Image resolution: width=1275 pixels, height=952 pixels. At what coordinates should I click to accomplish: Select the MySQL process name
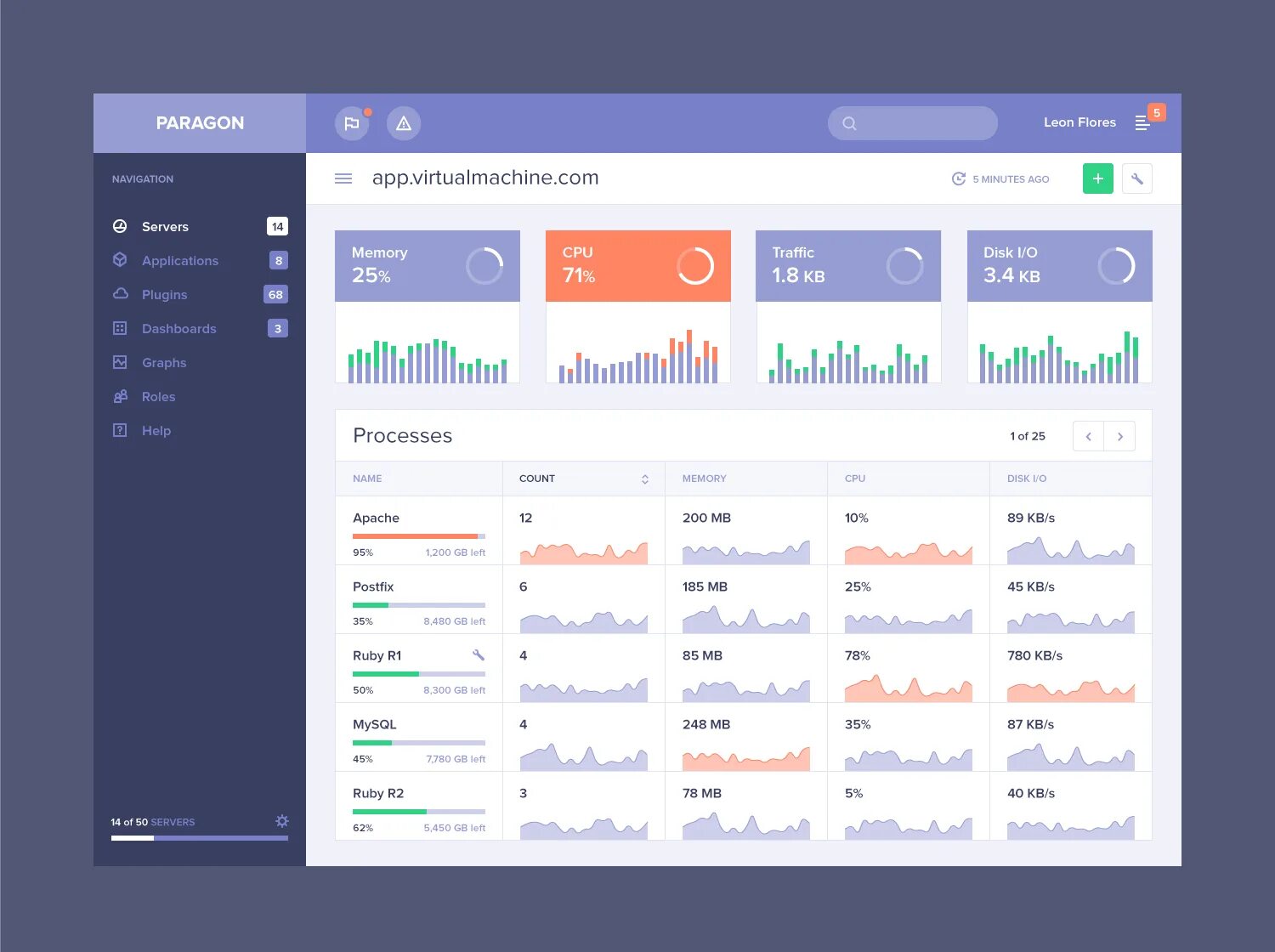point(375,724)
